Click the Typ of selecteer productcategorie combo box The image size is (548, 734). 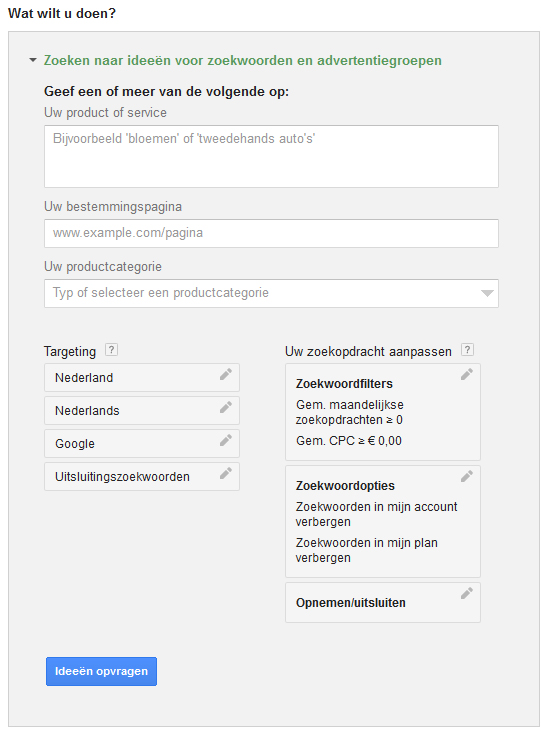[x=271, y=294]
